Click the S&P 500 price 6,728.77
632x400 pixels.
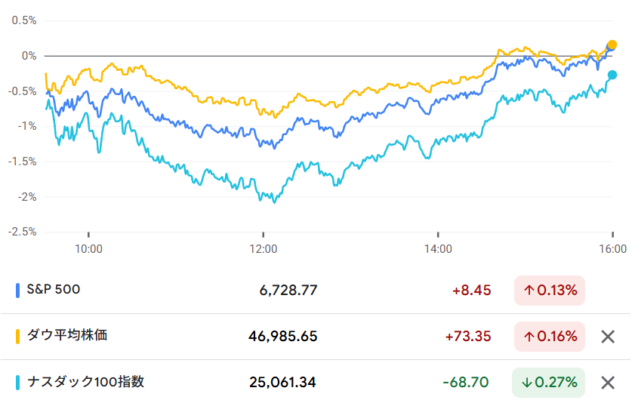point(288,290)
